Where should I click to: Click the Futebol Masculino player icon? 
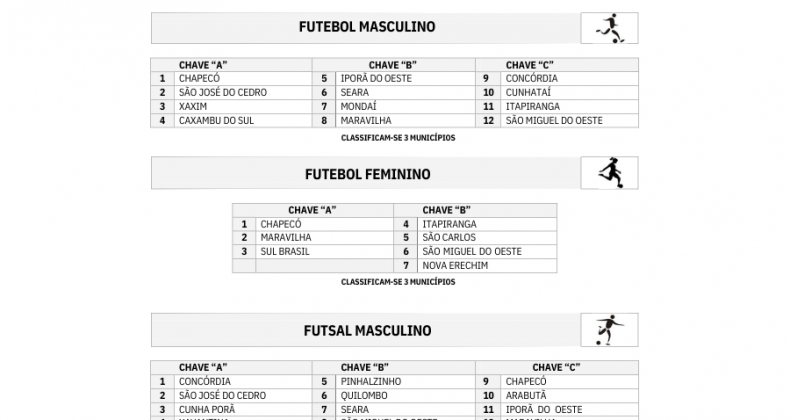[x=610, y=28]
